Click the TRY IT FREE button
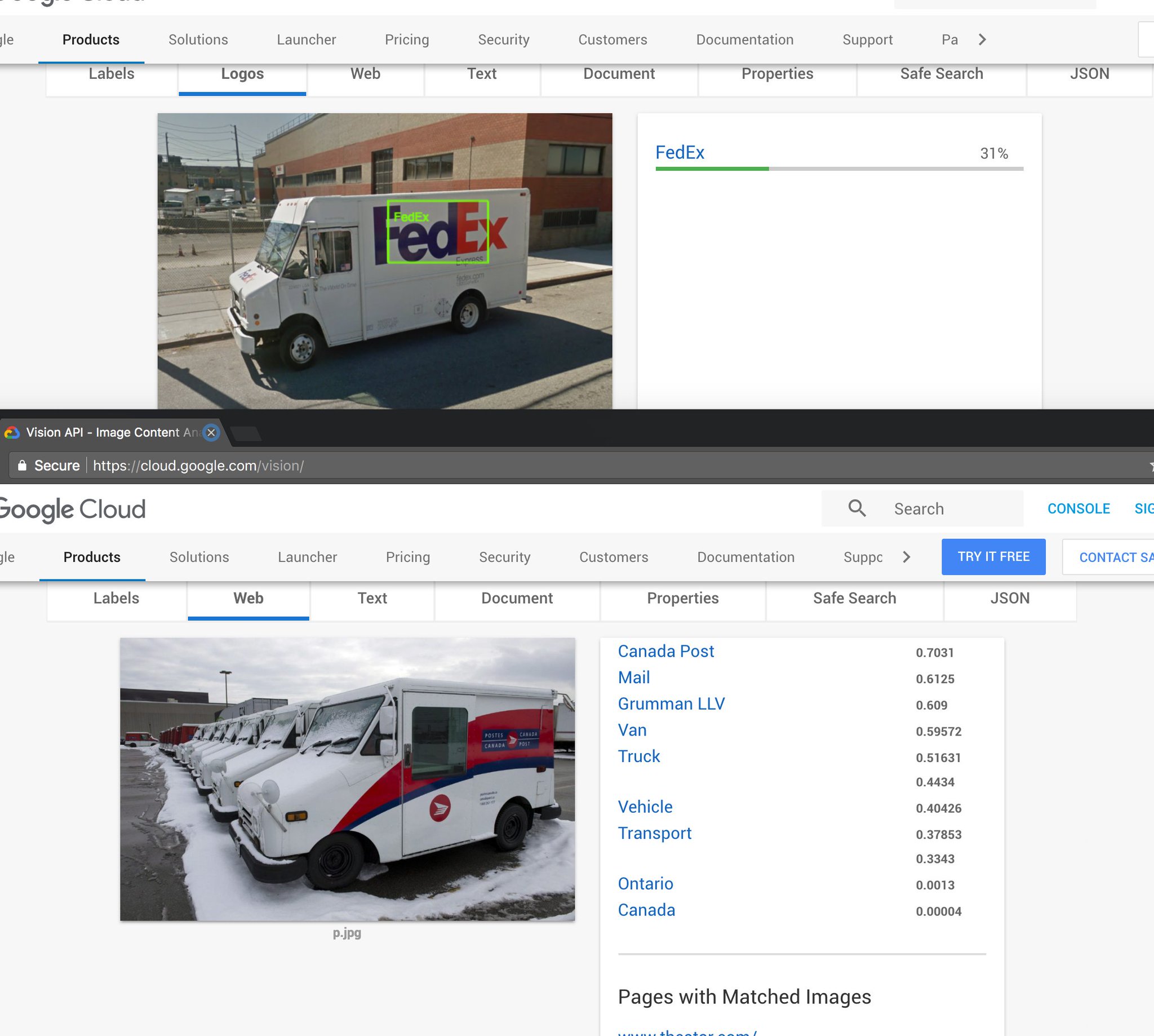The image size is (1154, 1036). coord(993,557)
